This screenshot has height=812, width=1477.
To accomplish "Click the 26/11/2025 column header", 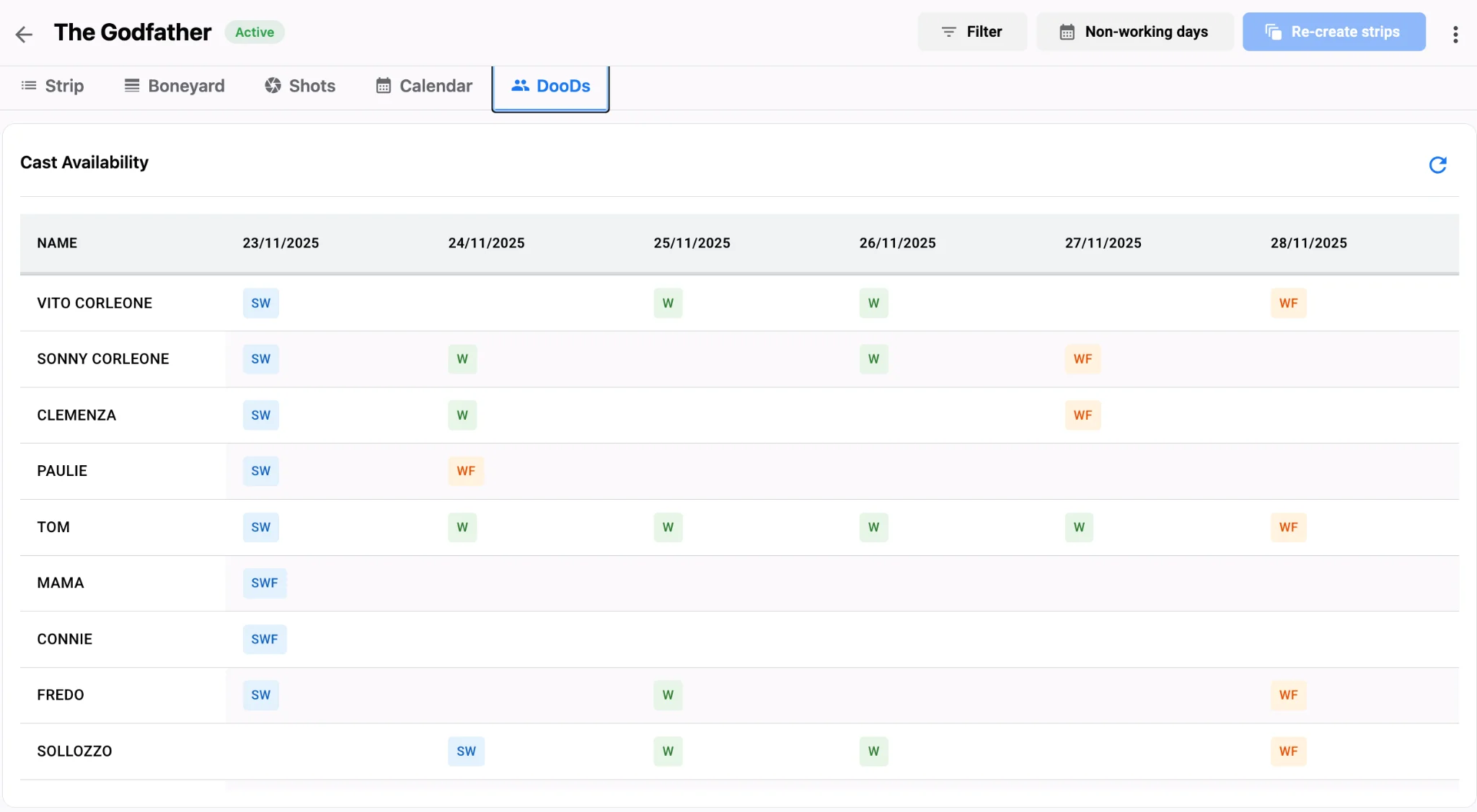I will pos(897,243).
